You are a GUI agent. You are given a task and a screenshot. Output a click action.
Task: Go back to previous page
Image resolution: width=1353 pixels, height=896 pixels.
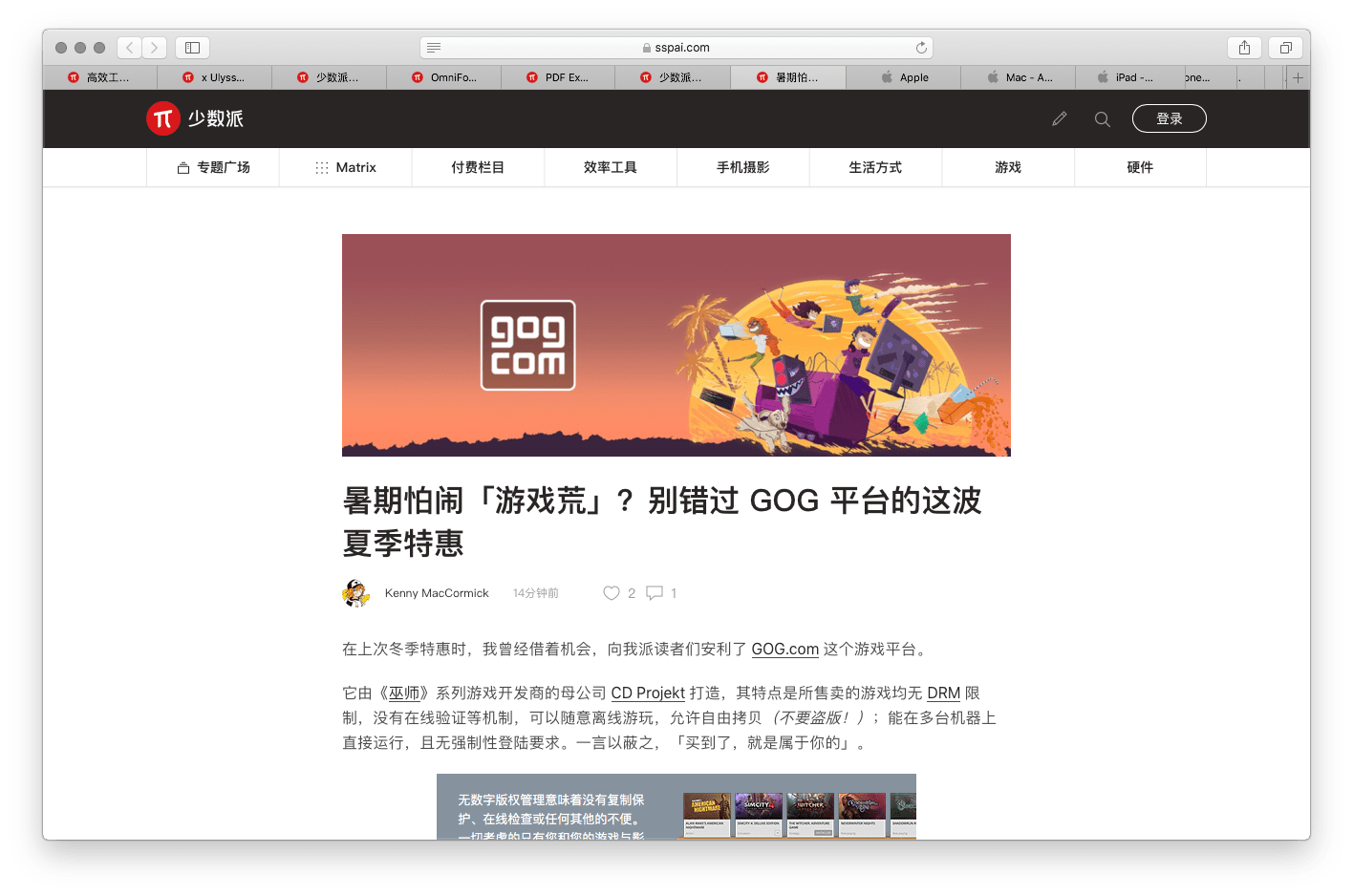pos(130,48)
